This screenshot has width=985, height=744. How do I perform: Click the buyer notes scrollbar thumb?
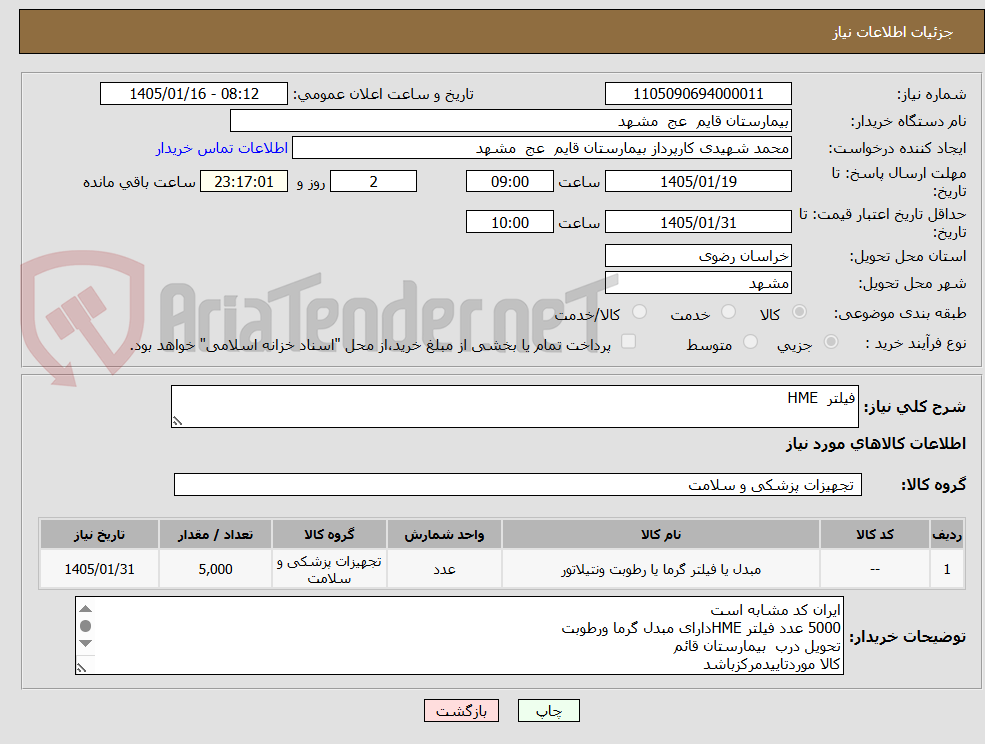(86, 626)
